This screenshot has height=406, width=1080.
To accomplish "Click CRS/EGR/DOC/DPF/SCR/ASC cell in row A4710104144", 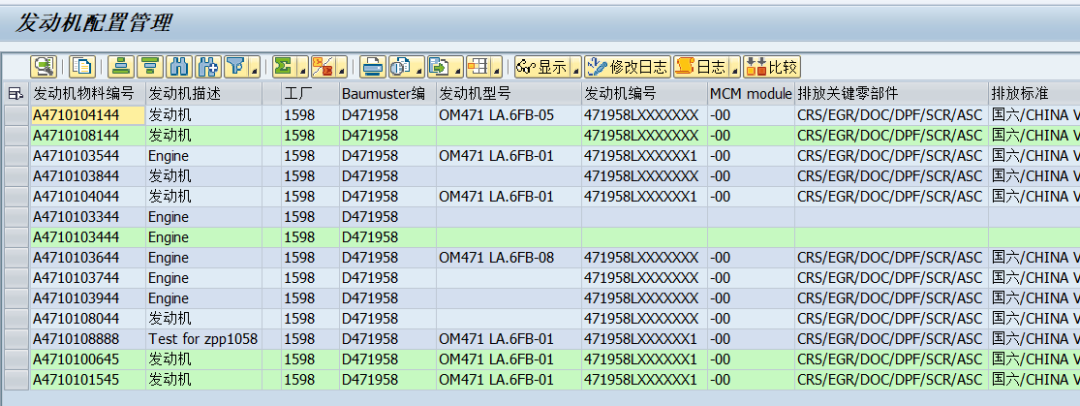I will pyautogui.click(x=891, y=115).
